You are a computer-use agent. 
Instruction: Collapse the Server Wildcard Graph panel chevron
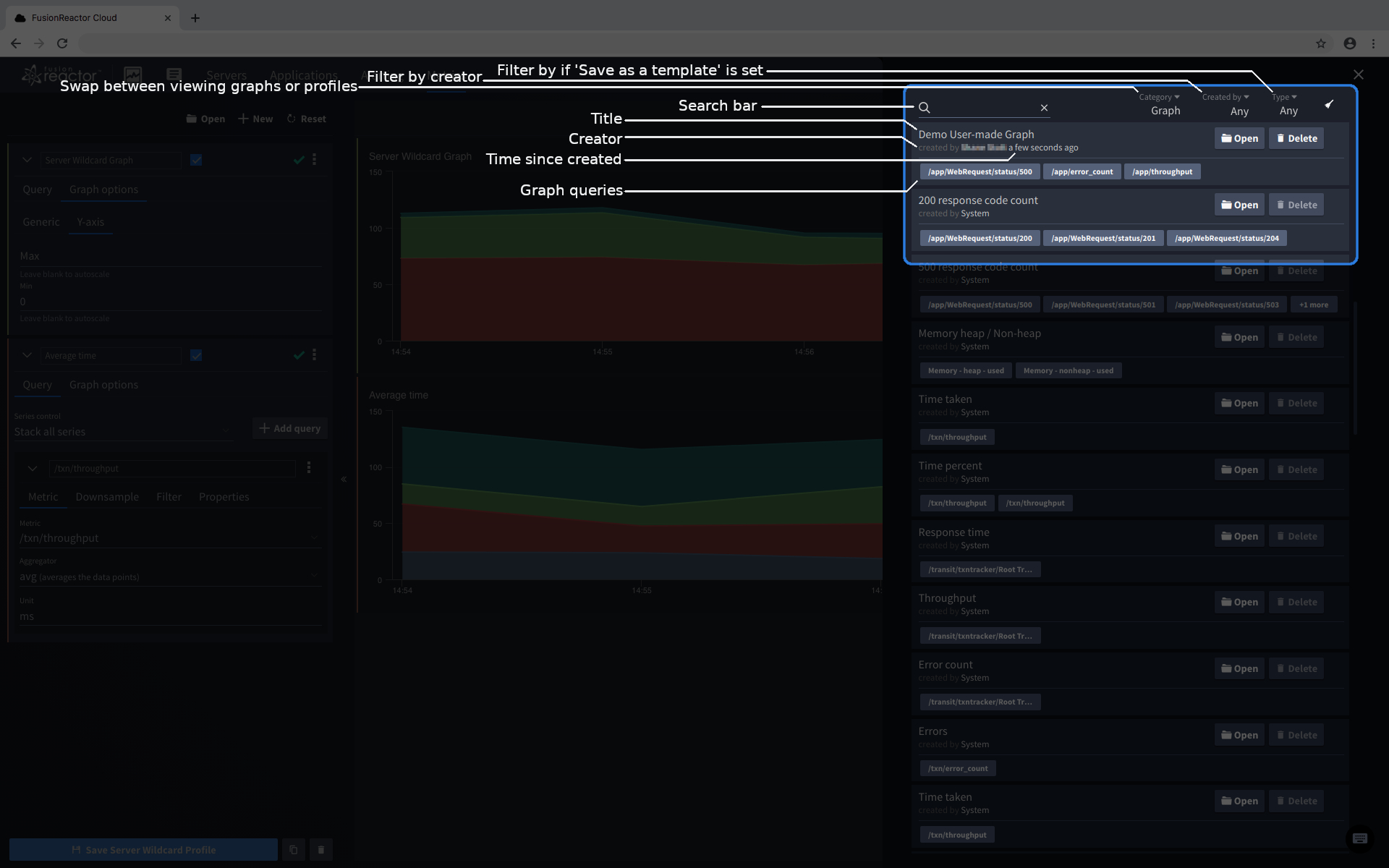pyautogui.click(x=27, y=160)
